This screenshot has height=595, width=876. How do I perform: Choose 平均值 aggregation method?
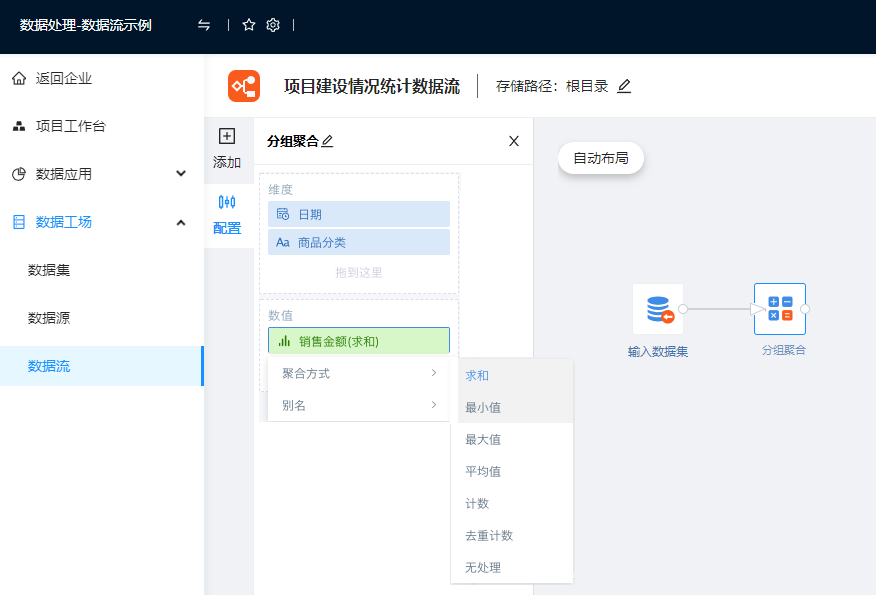tap(483, 471)
